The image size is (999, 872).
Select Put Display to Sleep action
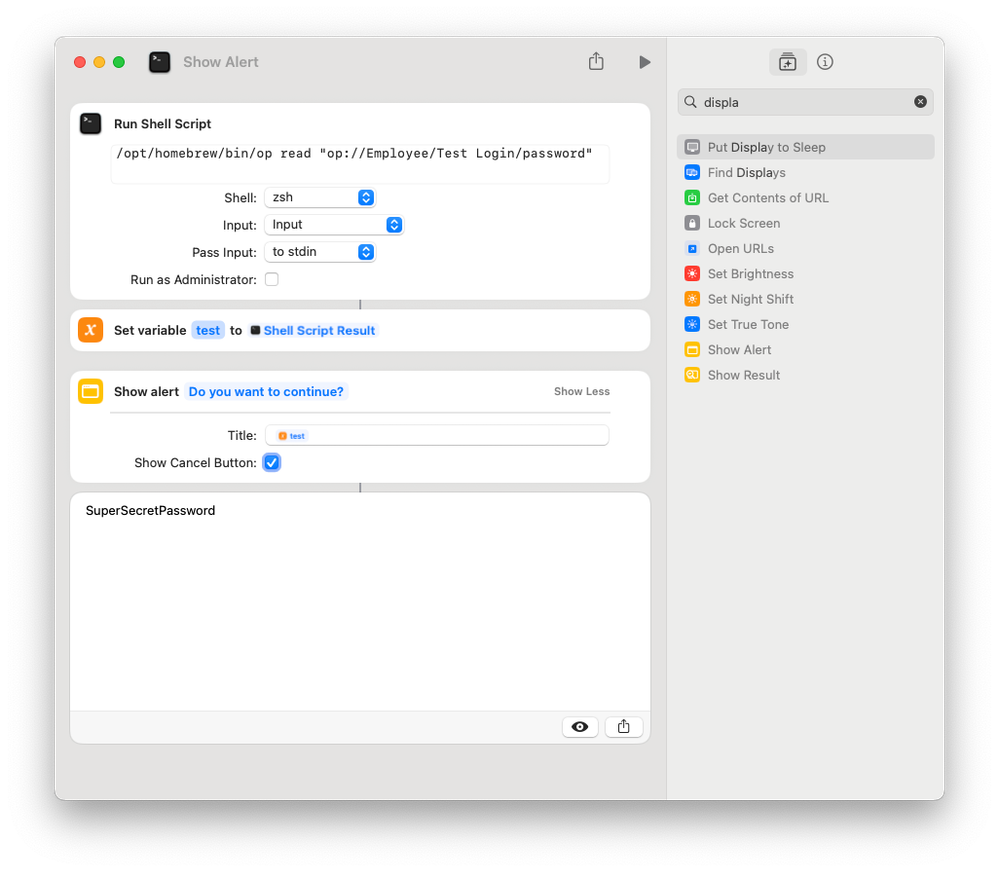click(x=805, y=147)
